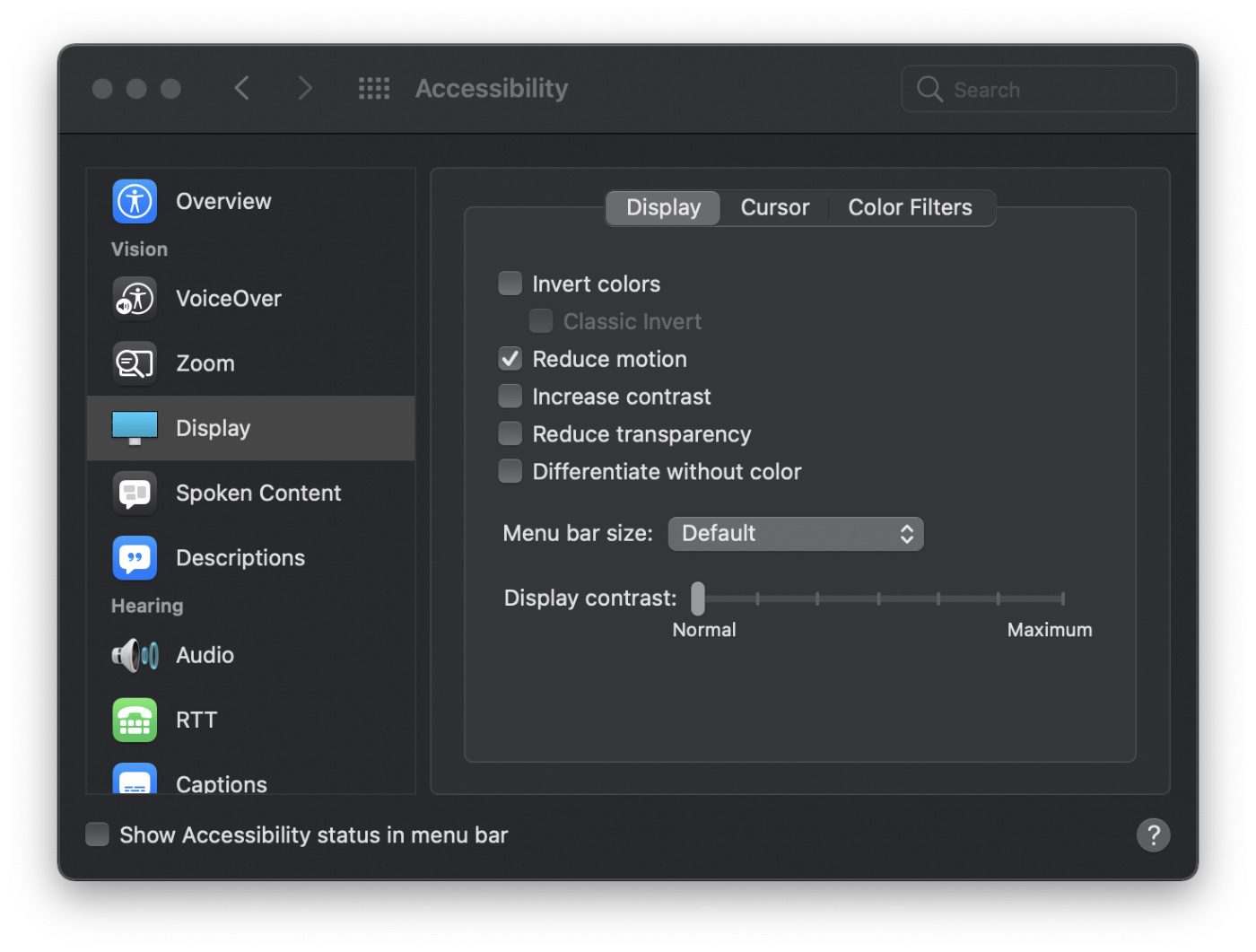Select the RTT telephone icon
Viewport: 1256px width, 952px height.
[135, 720]
